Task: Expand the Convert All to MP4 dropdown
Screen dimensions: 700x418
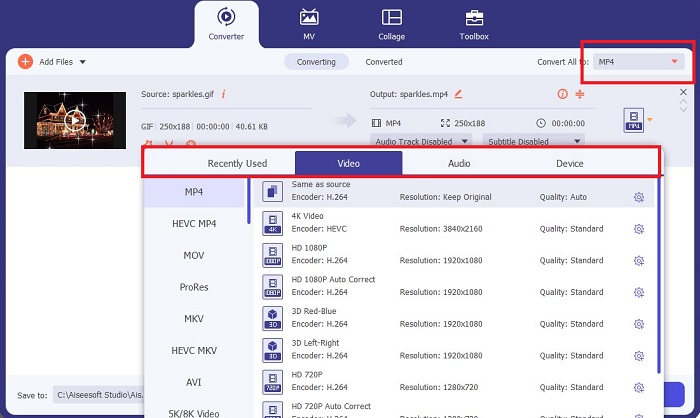Action: pos(675,62)
